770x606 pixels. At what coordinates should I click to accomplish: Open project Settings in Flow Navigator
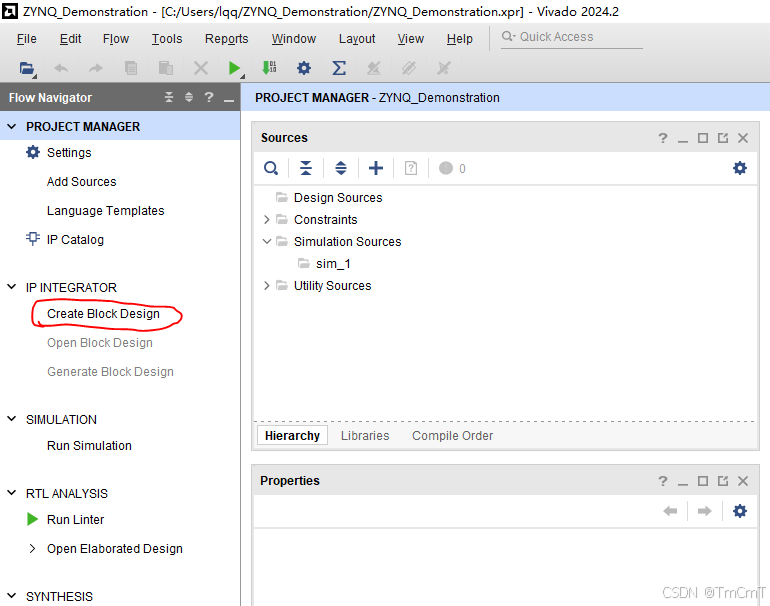coord(69,153)
